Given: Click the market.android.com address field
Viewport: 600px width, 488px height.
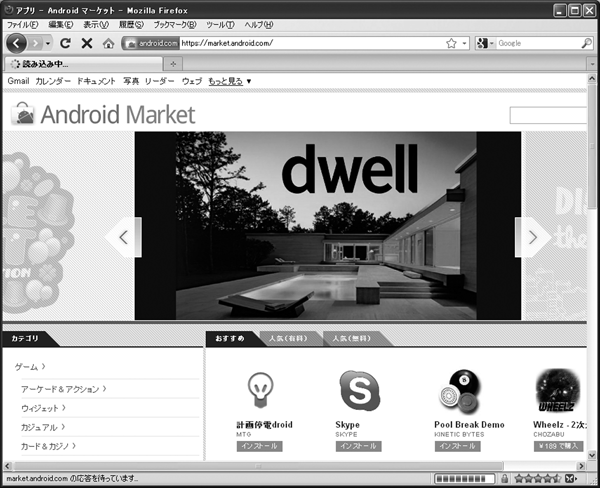Looking at the screenshot, I should (312, 43).
